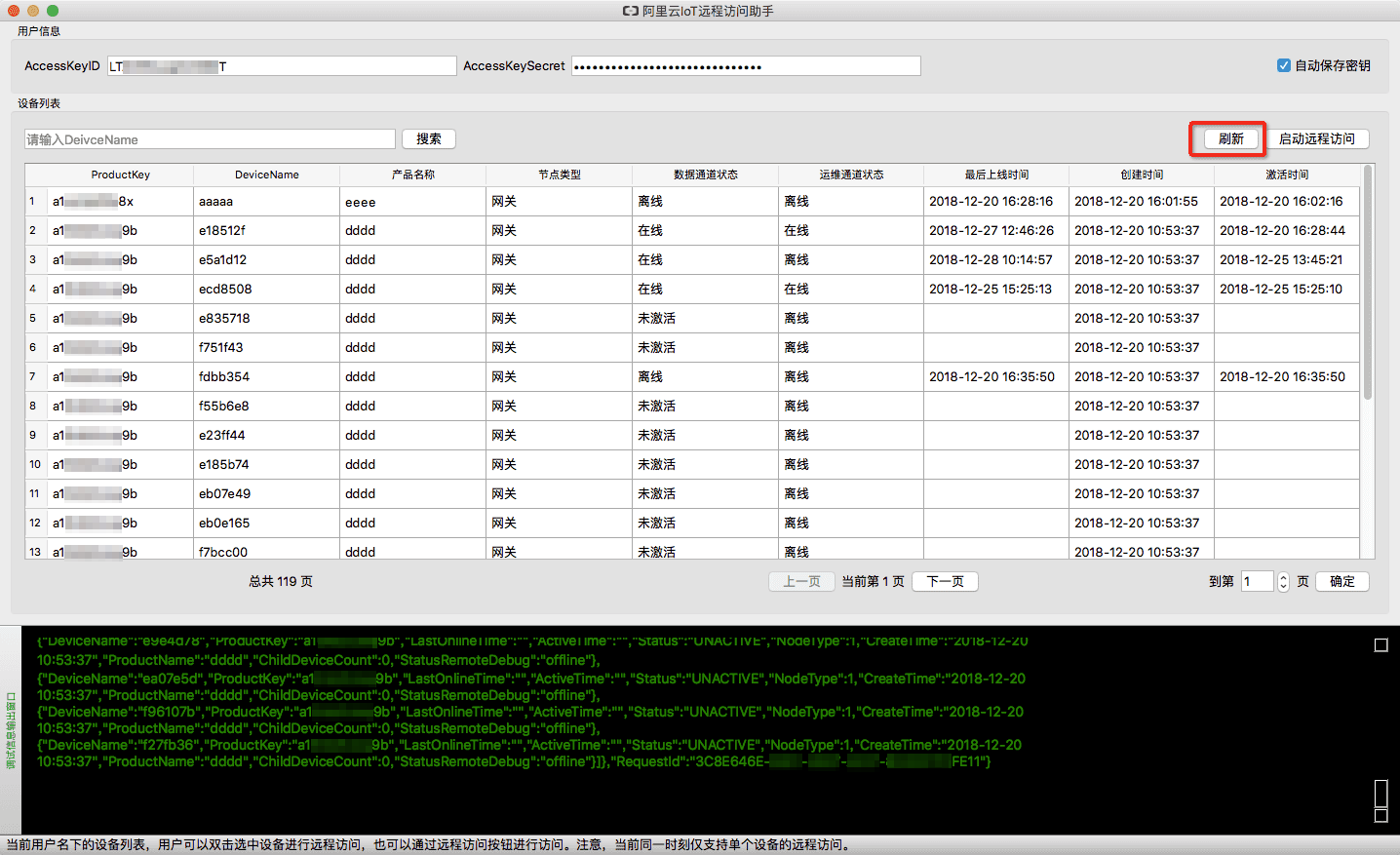
Task: Click last-online time 2018-12-28 10:14:57
Action: [x=996, y=259]
